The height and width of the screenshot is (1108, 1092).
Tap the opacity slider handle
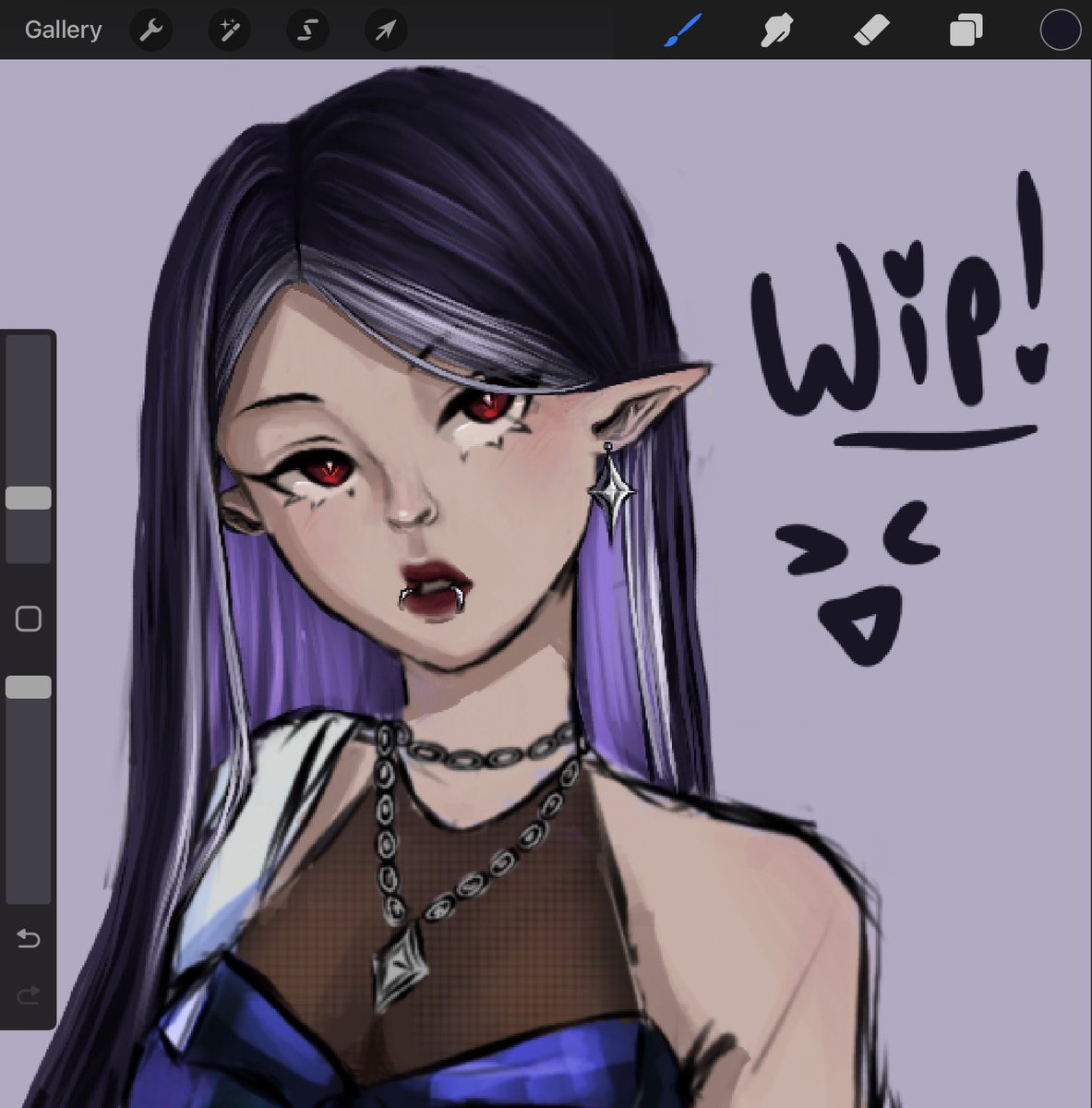[x=28, y=685]
